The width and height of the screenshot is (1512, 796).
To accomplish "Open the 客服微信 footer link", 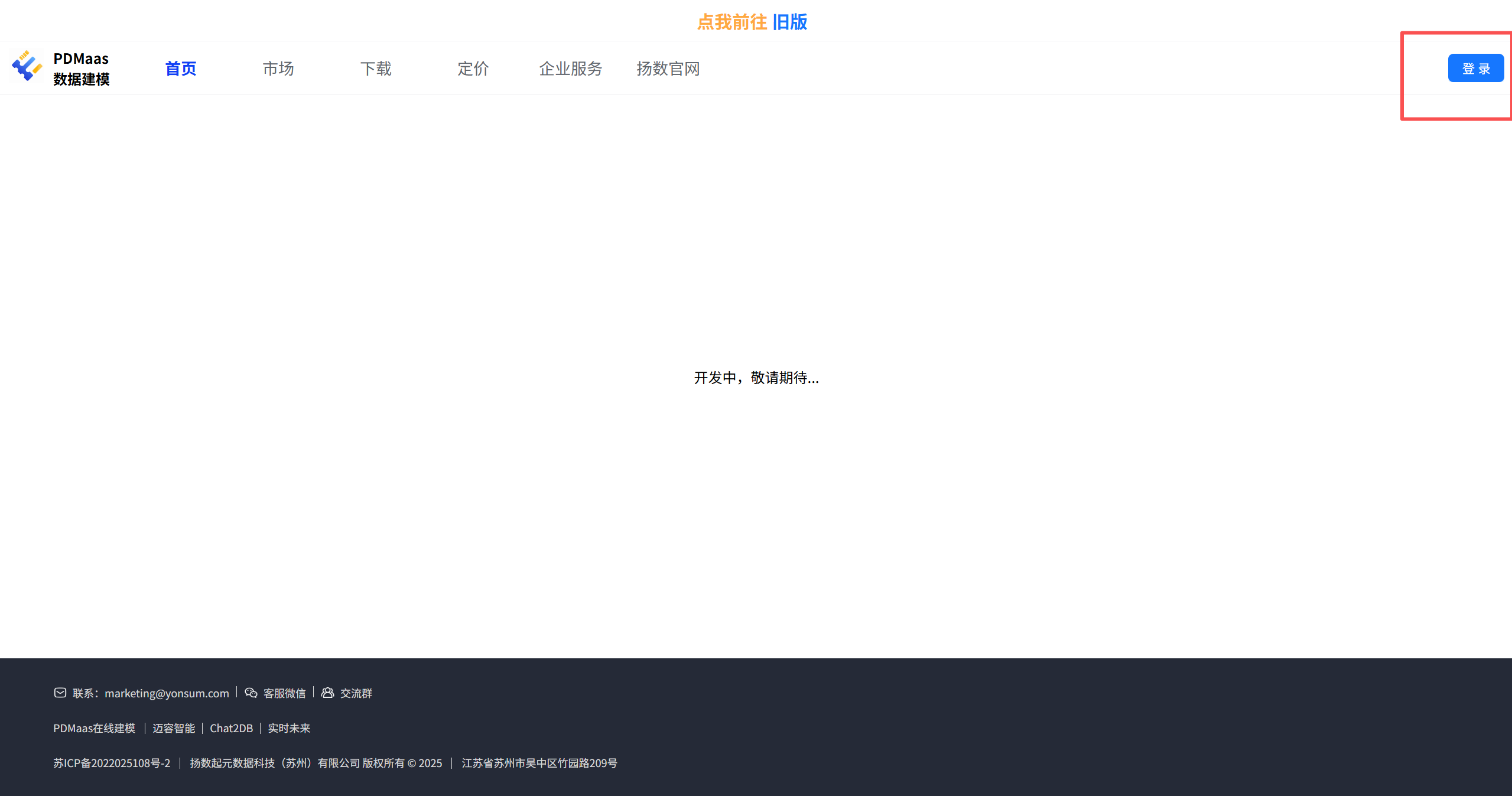I will 284,693.
